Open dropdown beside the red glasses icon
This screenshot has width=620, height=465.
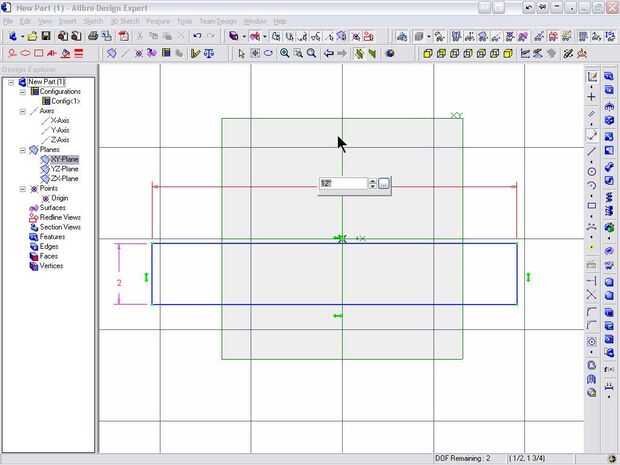265,37
